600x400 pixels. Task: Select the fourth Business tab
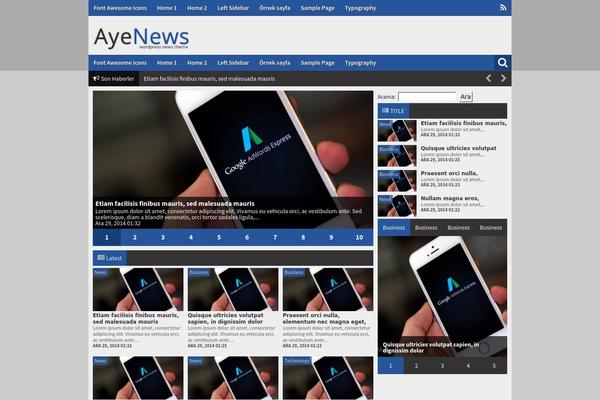pyautogui.click(x=491, y=228)
